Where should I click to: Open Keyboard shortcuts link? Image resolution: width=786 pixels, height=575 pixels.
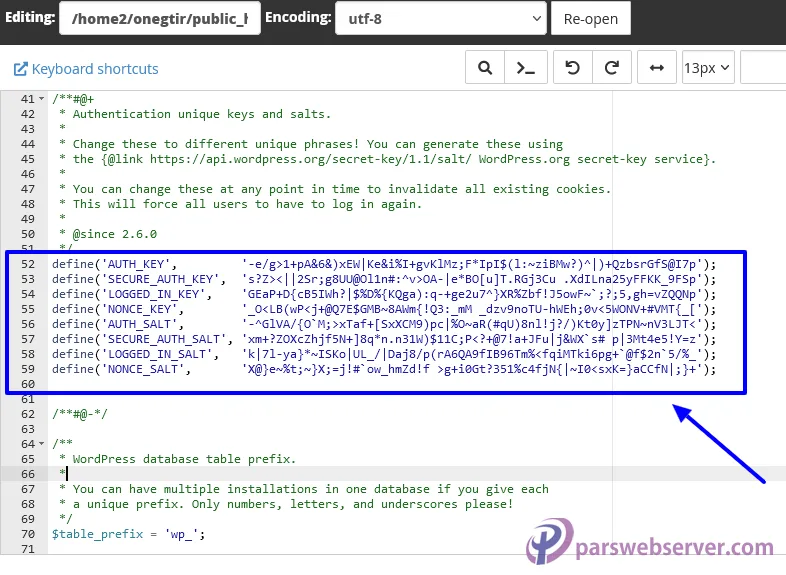[x=86, y=69]
